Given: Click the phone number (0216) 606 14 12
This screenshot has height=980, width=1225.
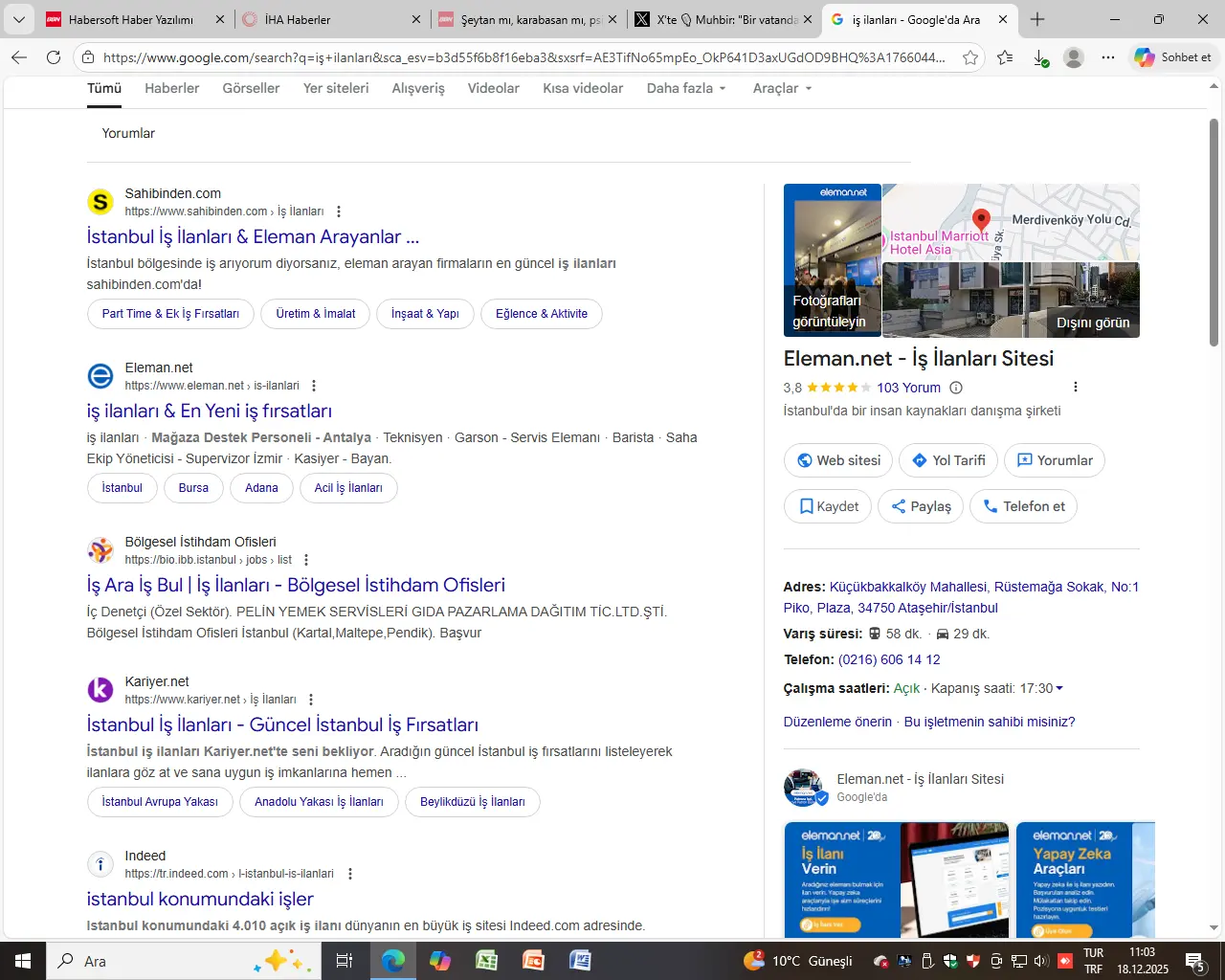Looking at the screenshot, I should (889, 659).
